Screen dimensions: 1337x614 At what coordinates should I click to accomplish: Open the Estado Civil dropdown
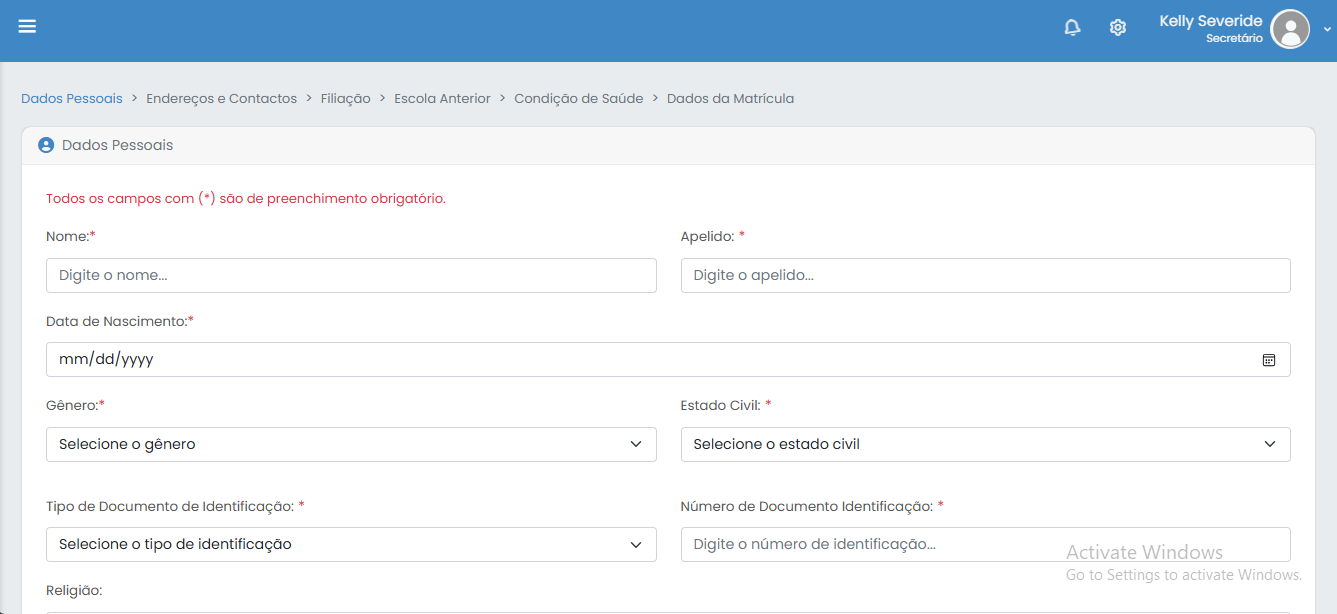(985, 444)
